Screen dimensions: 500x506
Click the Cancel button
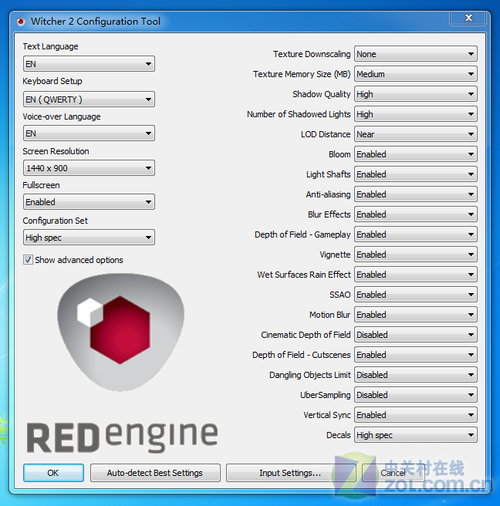[x=393, y=473]
